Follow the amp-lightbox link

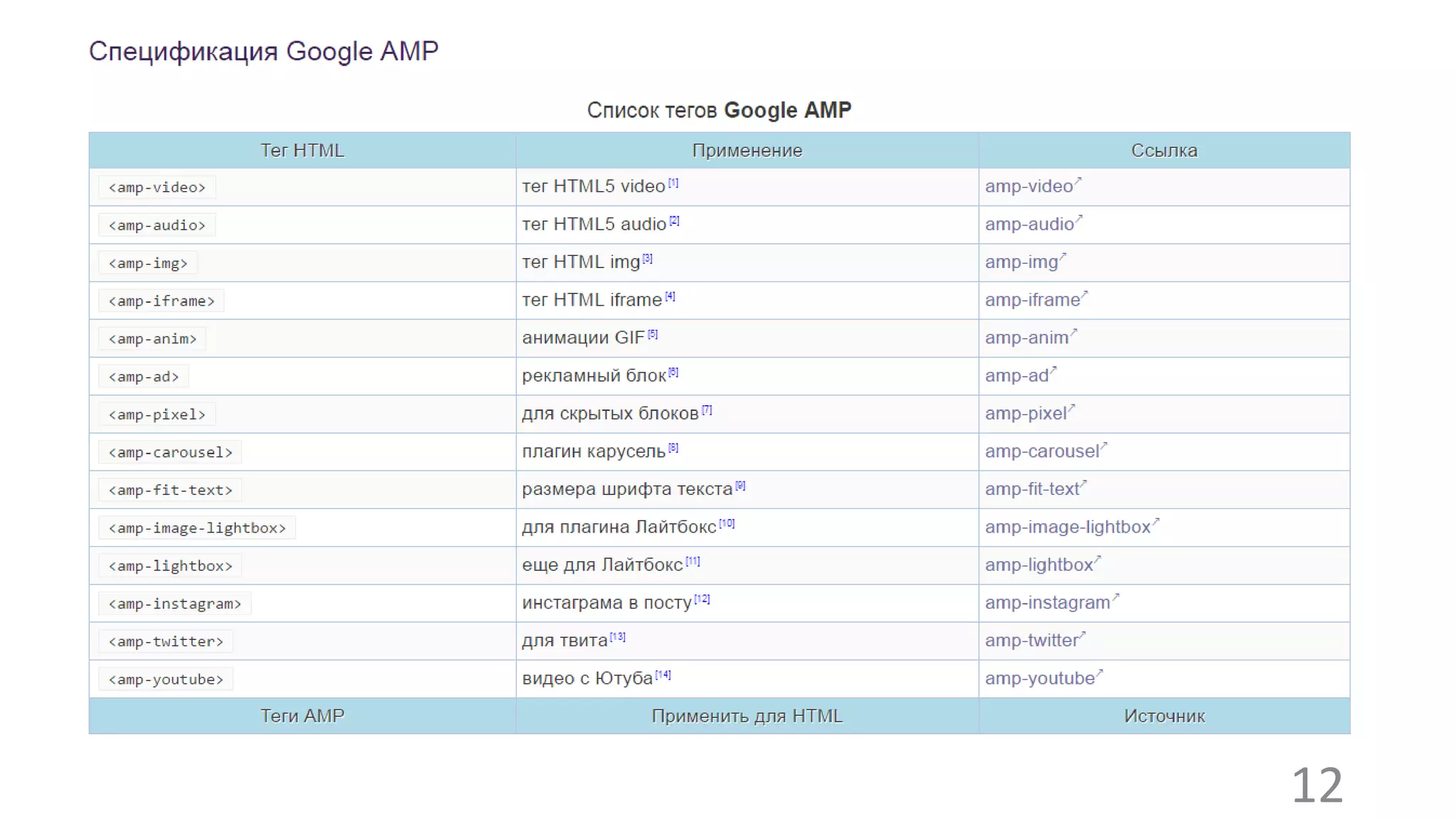click(x=1039, y=565)
